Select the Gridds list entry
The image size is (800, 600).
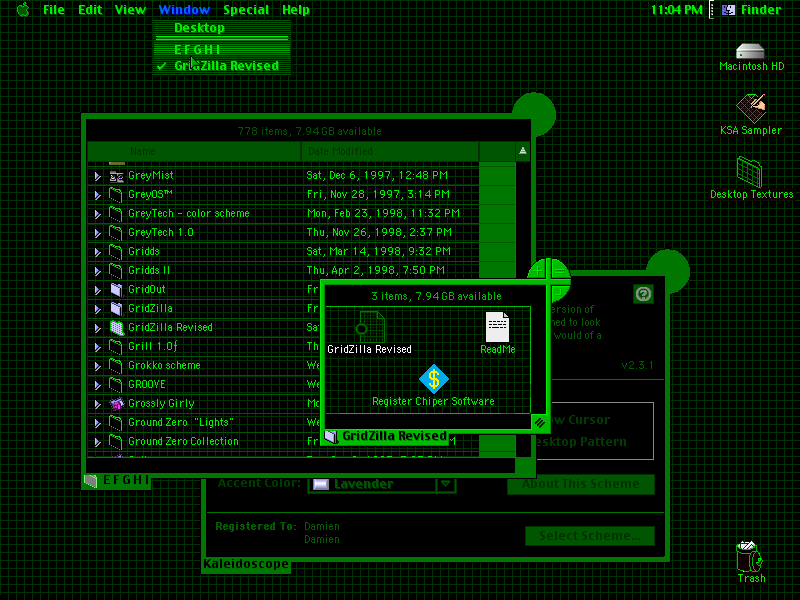(x=144, y=252)
